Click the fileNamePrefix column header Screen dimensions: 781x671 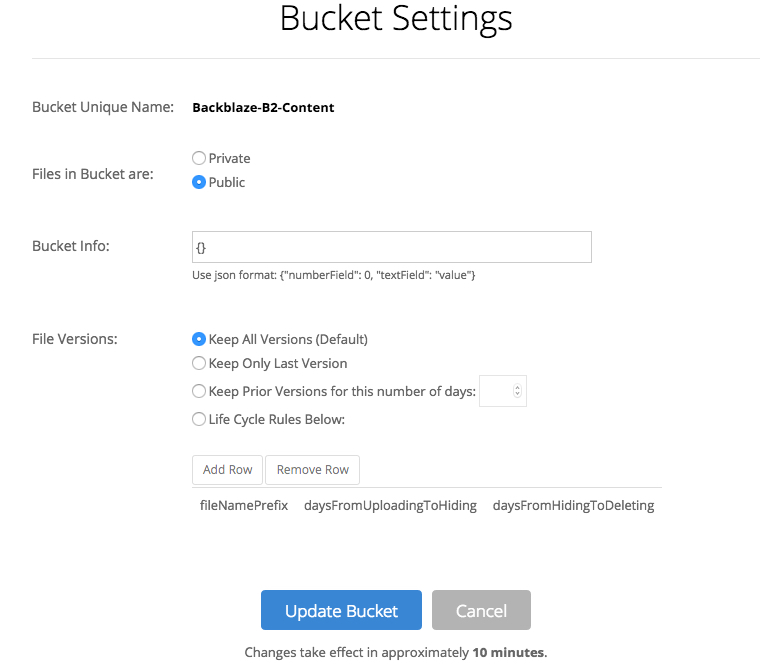click(x=244, y=506)
